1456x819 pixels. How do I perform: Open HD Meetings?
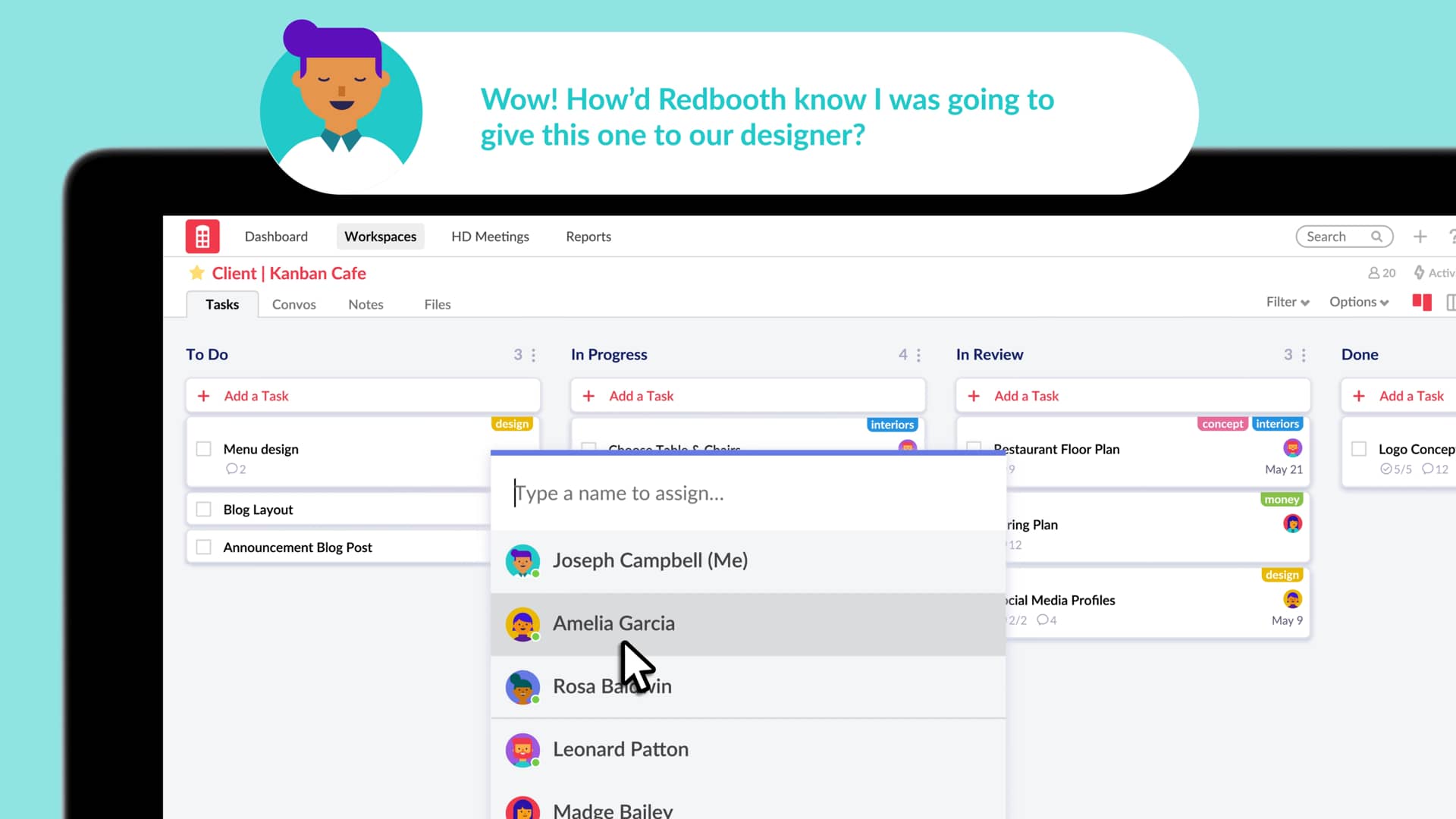490,237
